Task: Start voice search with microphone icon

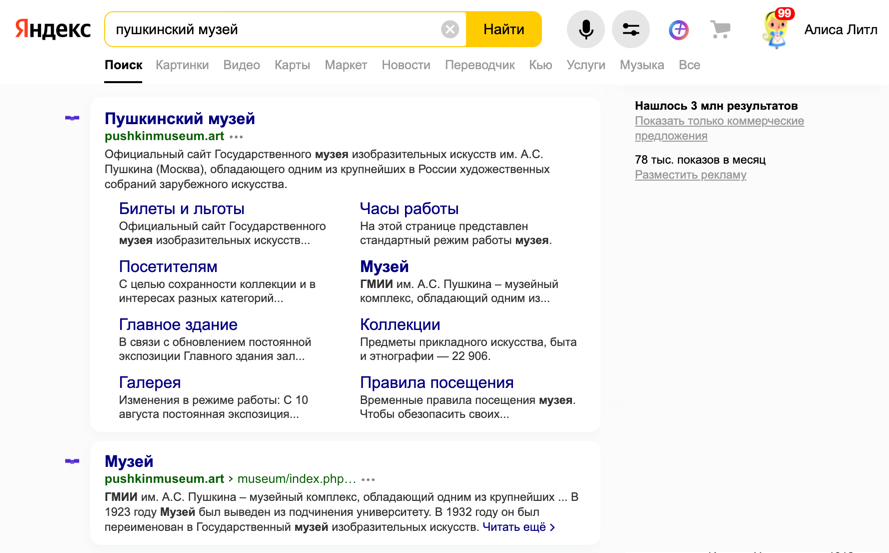Action: coord(585,30)
